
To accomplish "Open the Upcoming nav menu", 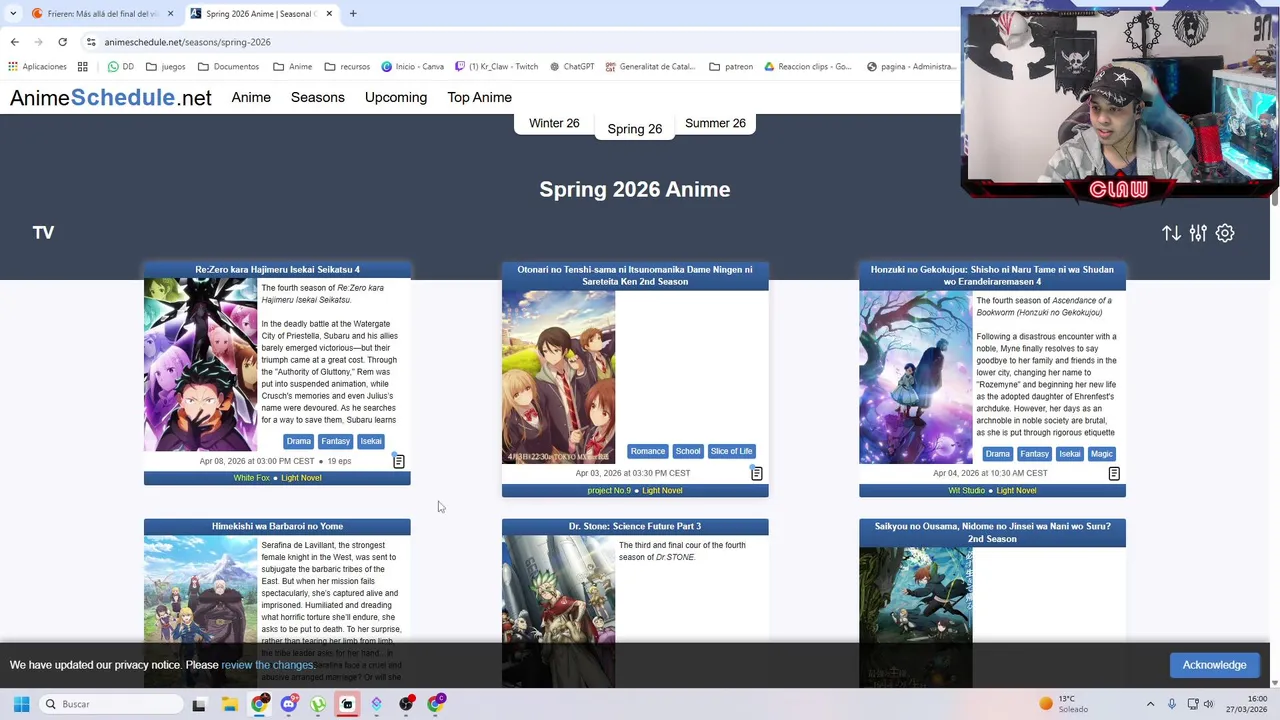I will (x=396, y=98).
